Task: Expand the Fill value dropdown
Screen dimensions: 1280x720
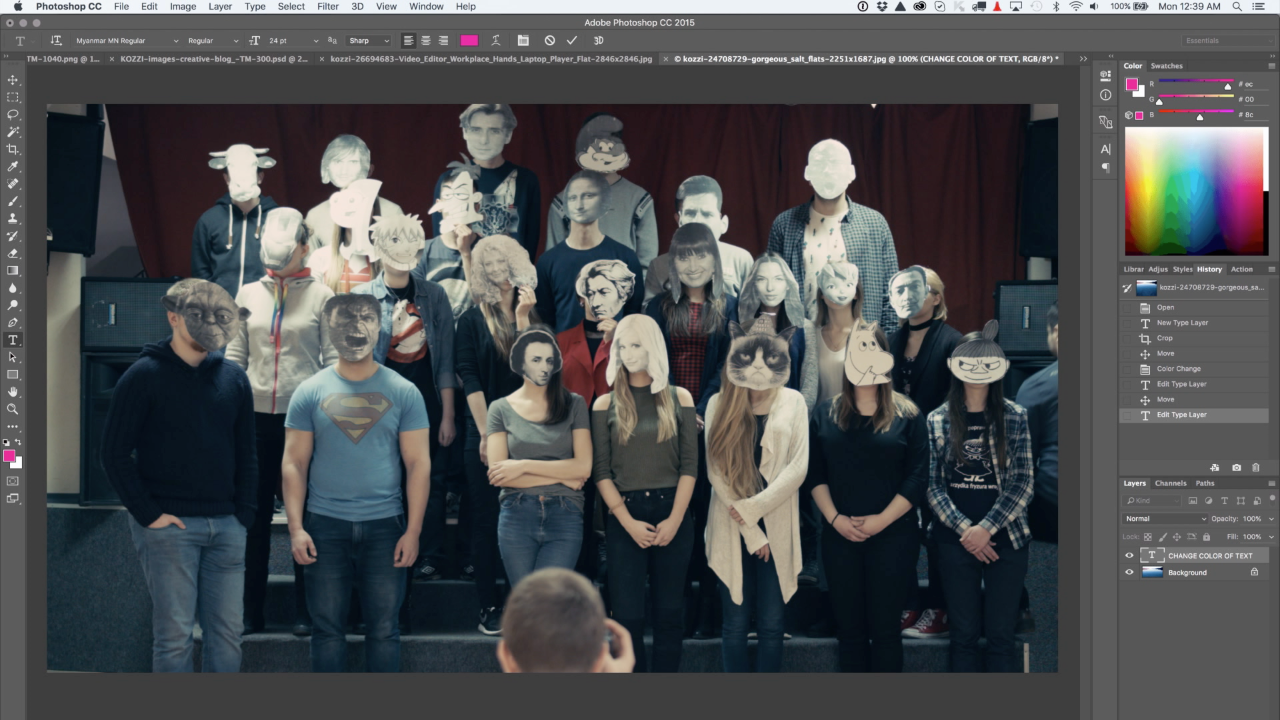Action: pos(1271,537)
